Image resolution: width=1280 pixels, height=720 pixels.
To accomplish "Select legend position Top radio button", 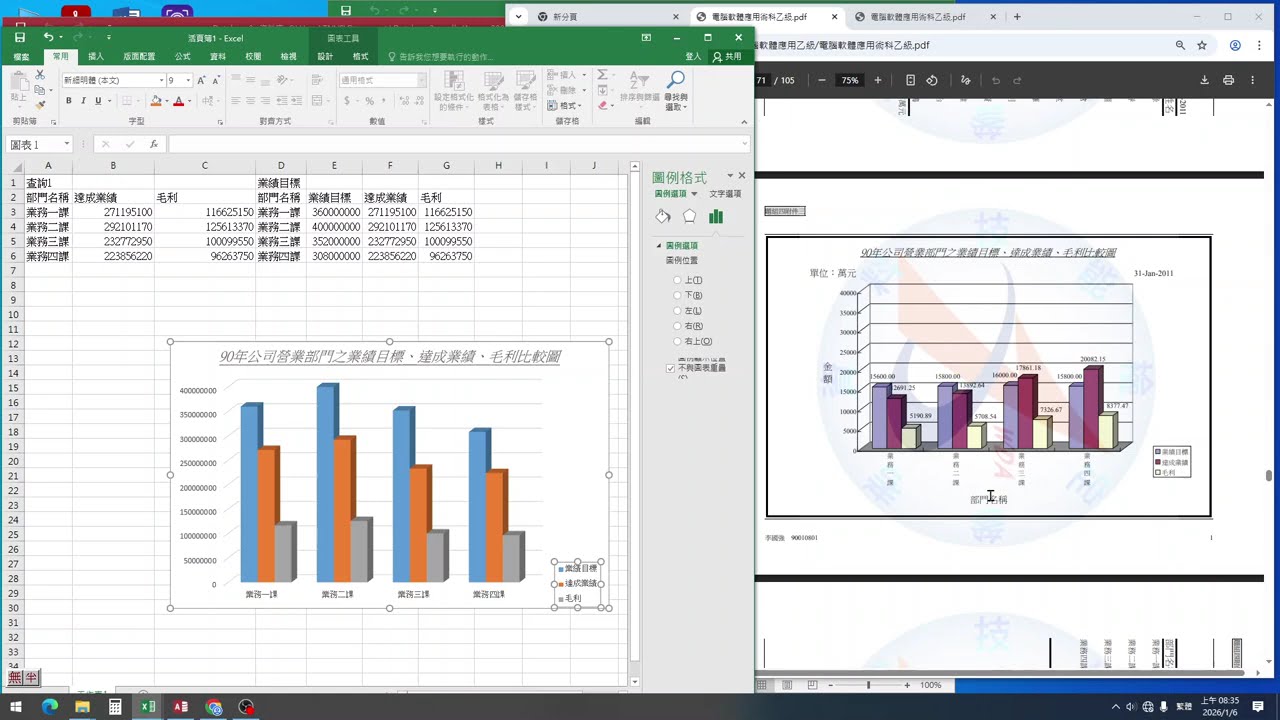I will (678, 280).
